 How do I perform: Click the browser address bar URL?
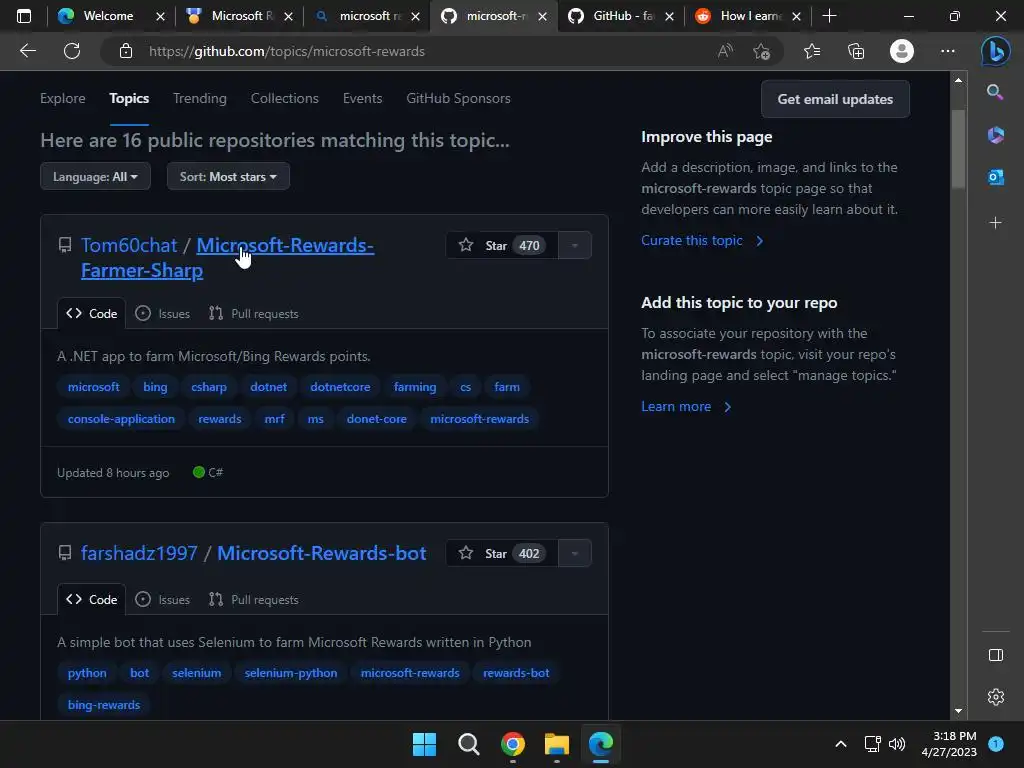287,51
